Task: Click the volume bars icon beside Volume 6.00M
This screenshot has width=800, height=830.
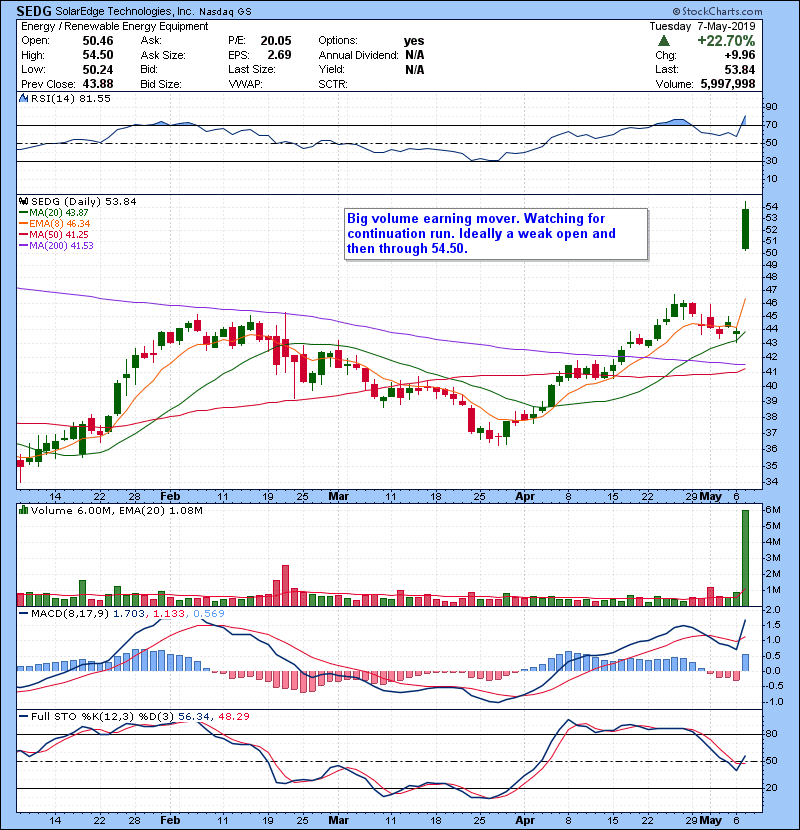Action: [23, 510]
